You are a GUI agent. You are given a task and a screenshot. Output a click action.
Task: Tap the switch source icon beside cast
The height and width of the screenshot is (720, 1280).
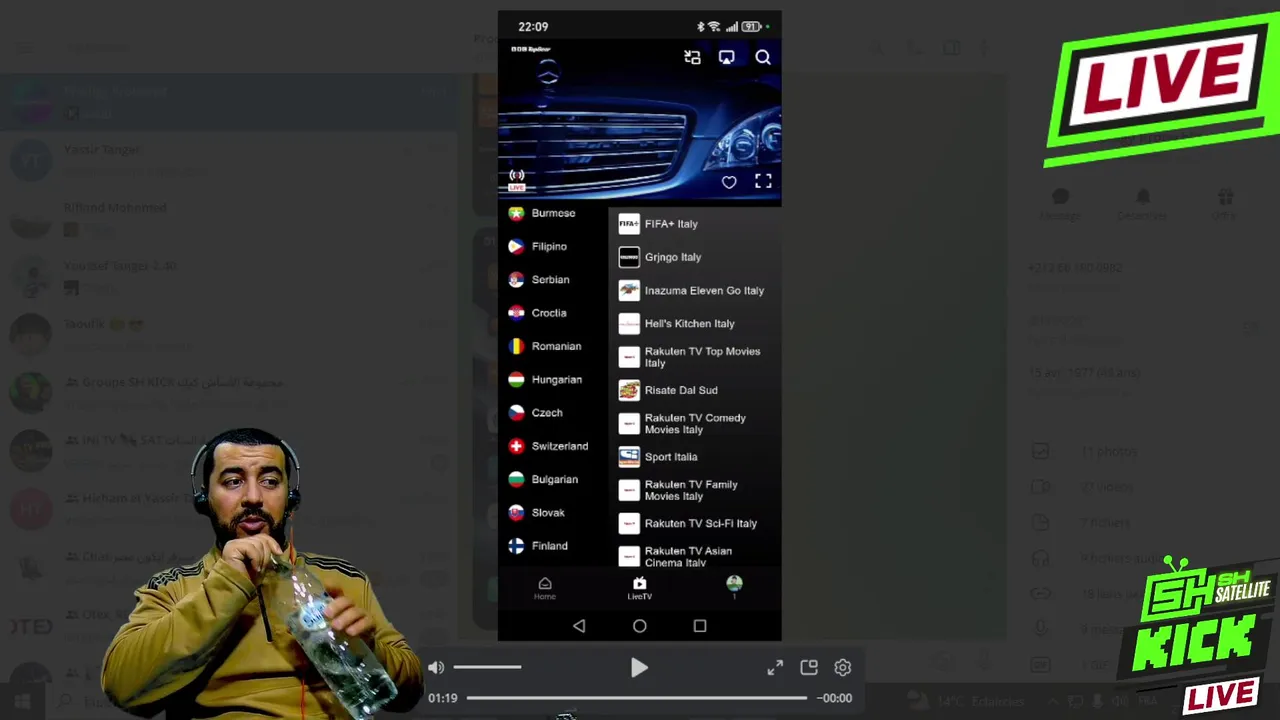point(692,57)
